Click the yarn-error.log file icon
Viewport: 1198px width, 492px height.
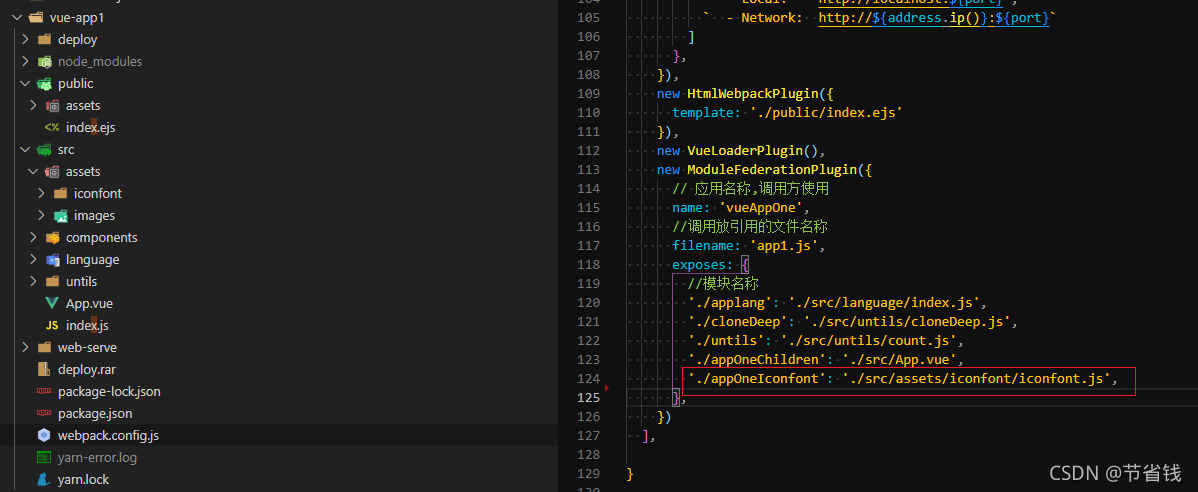[x=44, y=458]
